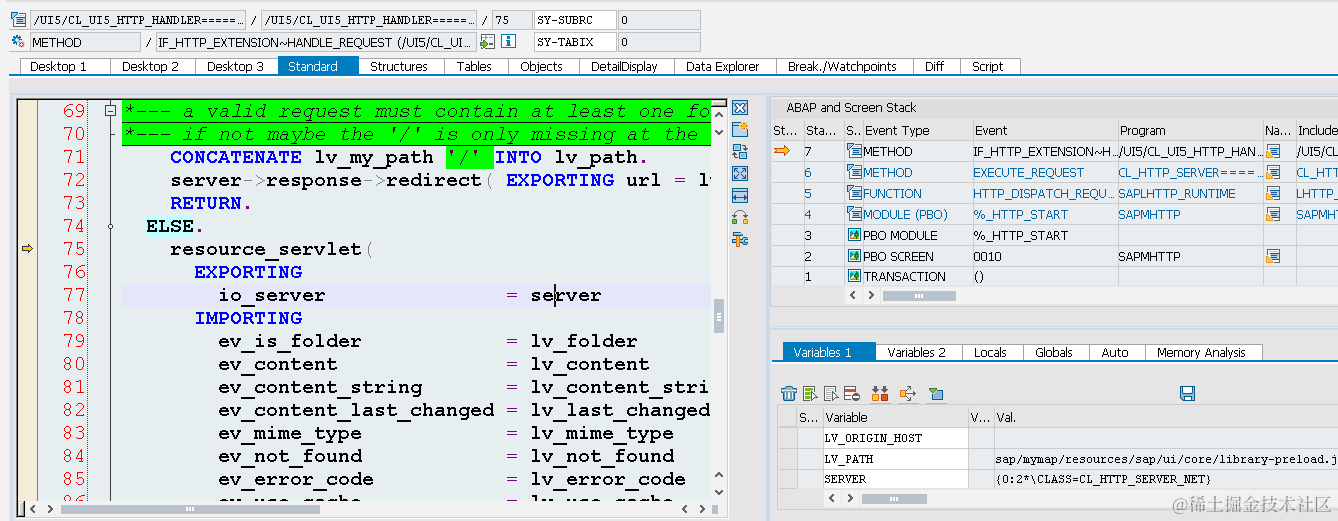Open the Break./Watchpoints tab
Screen dimensions: 1338x521
click(842, 66)
